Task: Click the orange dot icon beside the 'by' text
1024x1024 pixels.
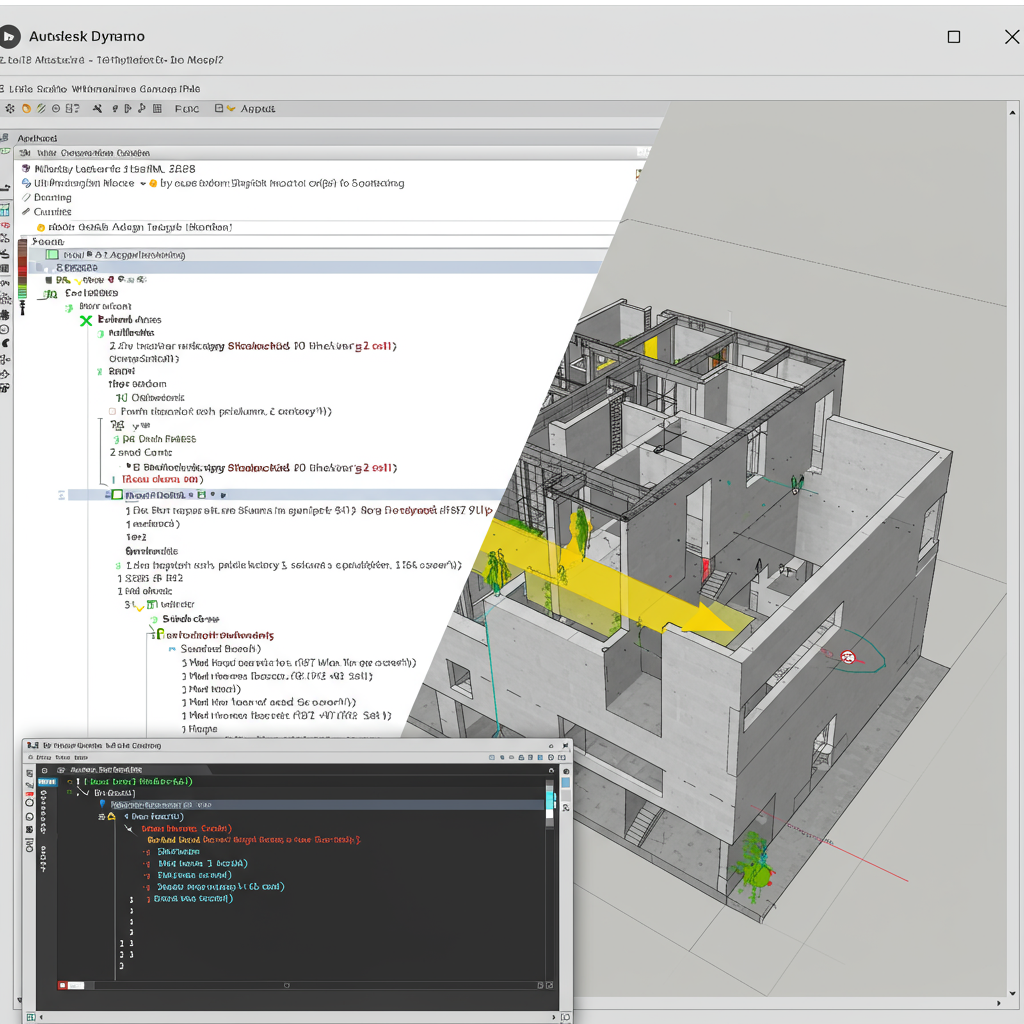Action: pos(153,184)
